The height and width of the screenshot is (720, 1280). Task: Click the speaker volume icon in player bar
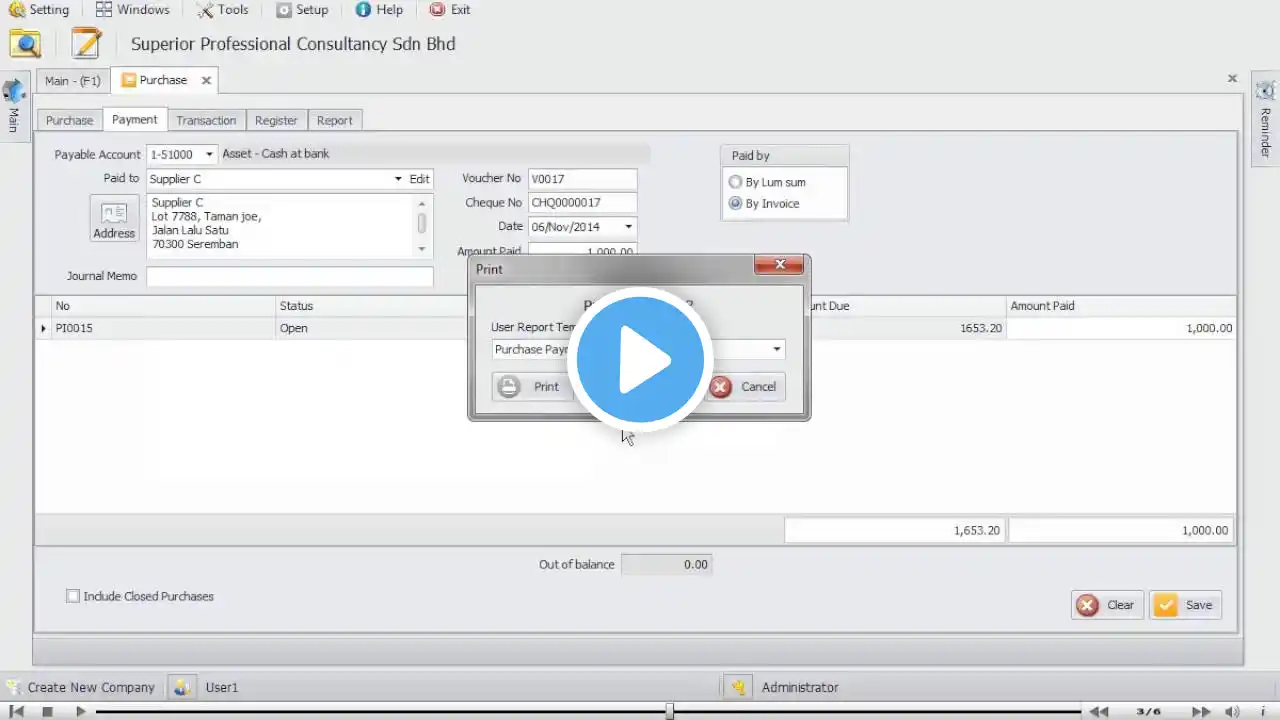click(1233, 711)
